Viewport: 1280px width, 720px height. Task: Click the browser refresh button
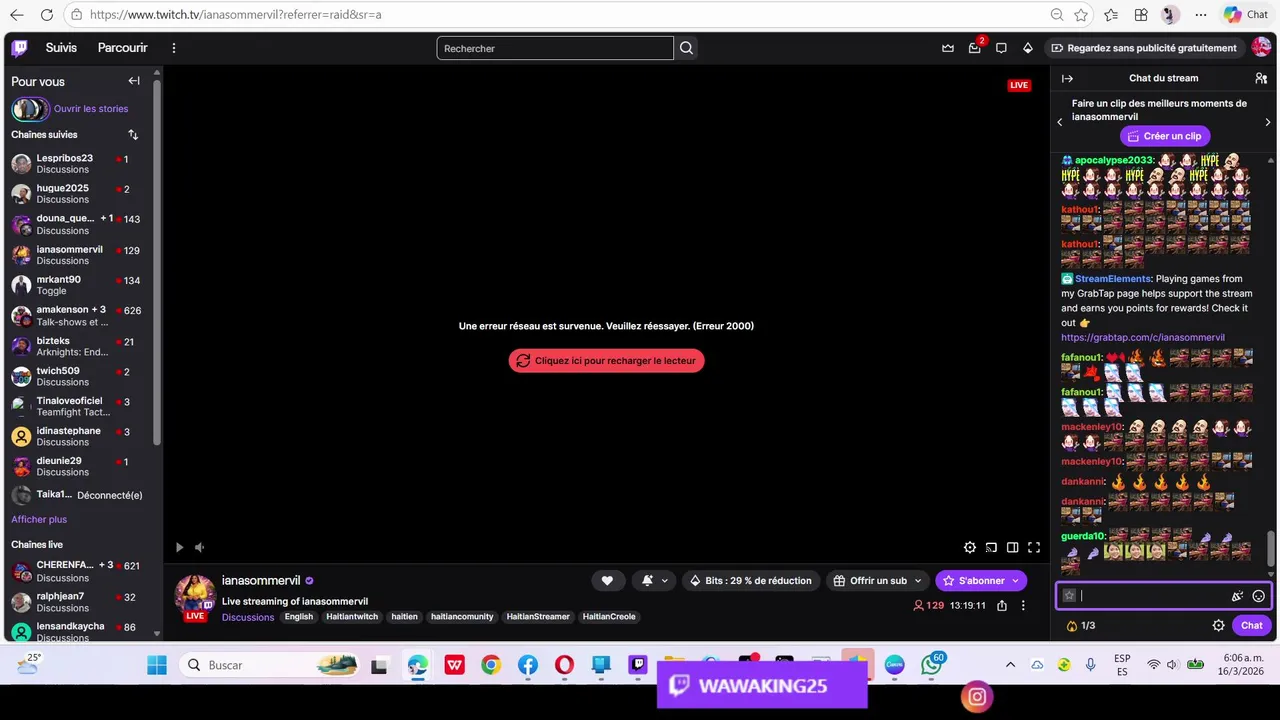(x=46, y=15)
